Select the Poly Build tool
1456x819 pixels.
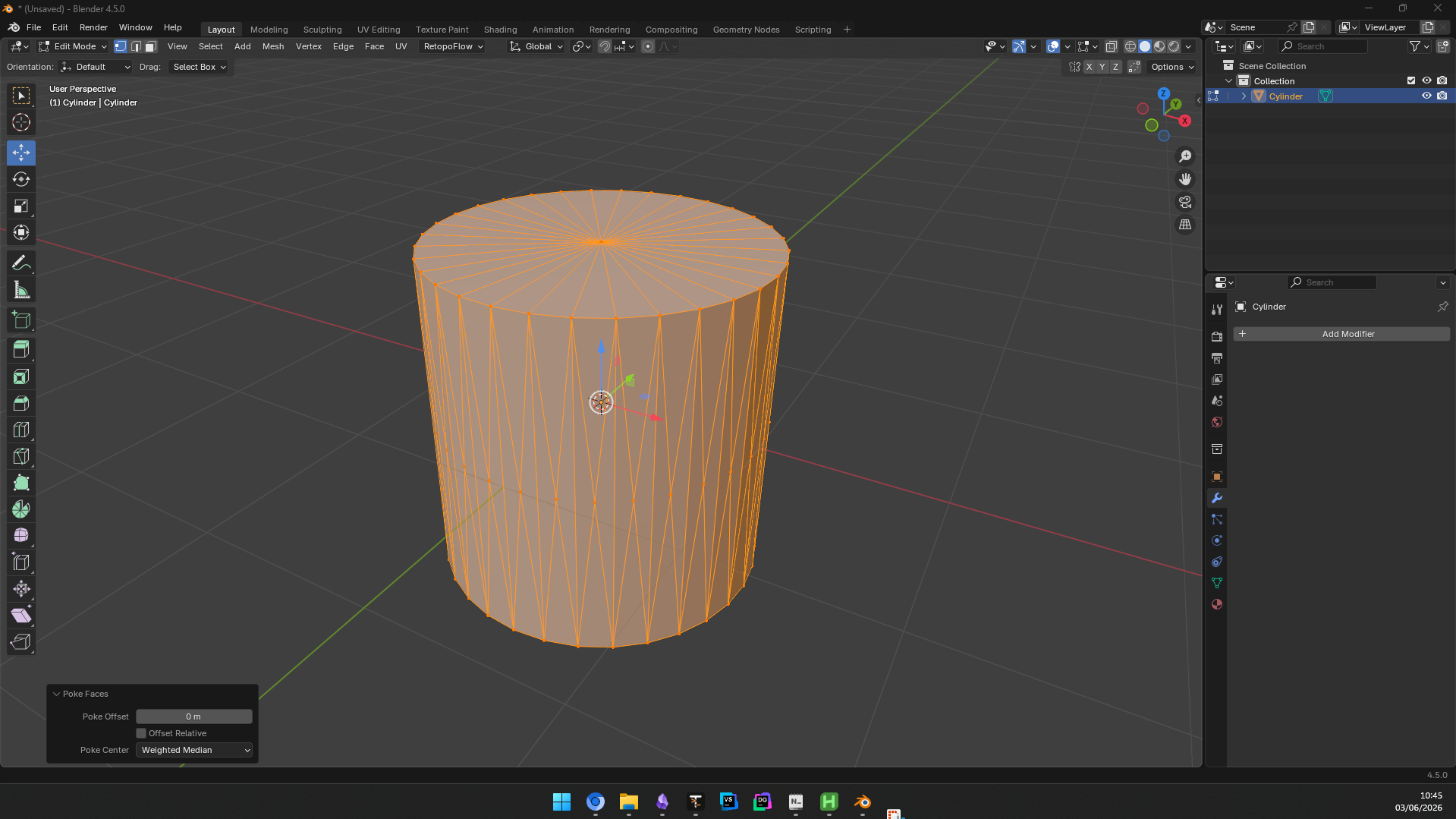21,483
